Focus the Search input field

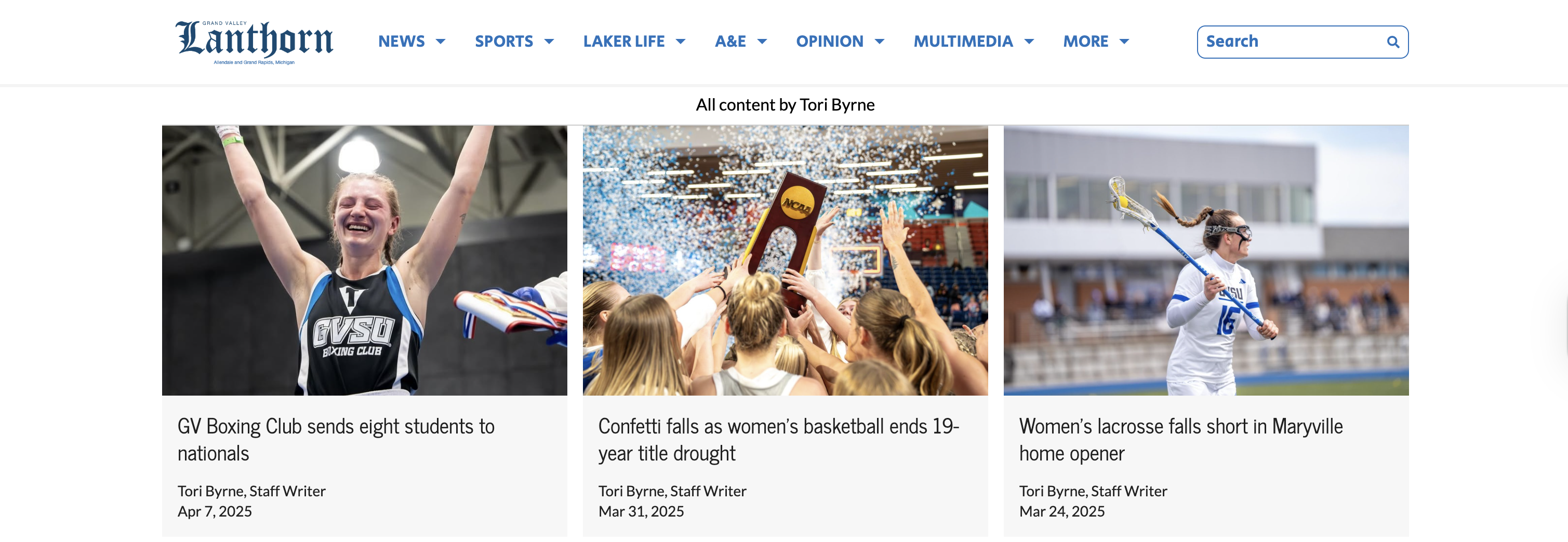tap(1291, 42)
